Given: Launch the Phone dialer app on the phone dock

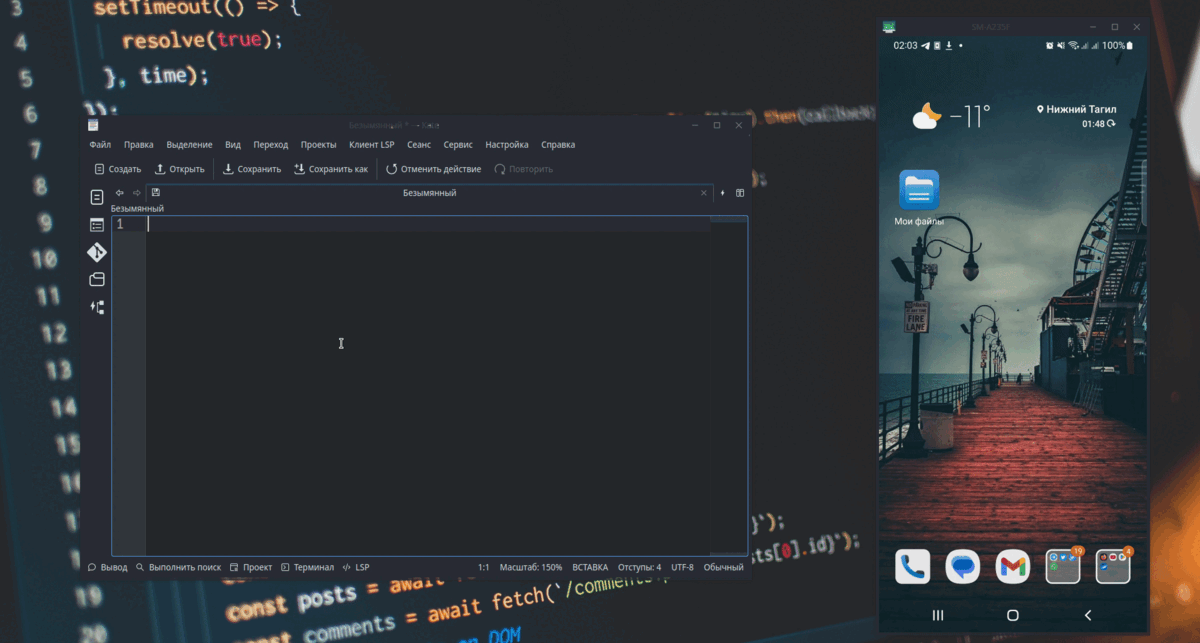Looking at the screenshot, I should pos(912,567).
